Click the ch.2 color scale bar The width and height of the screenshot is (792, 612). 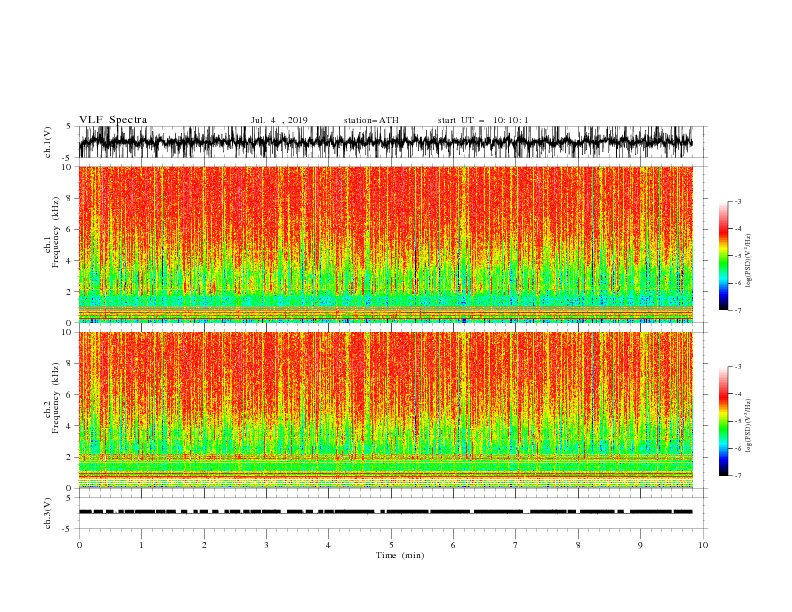coord(723,421)
